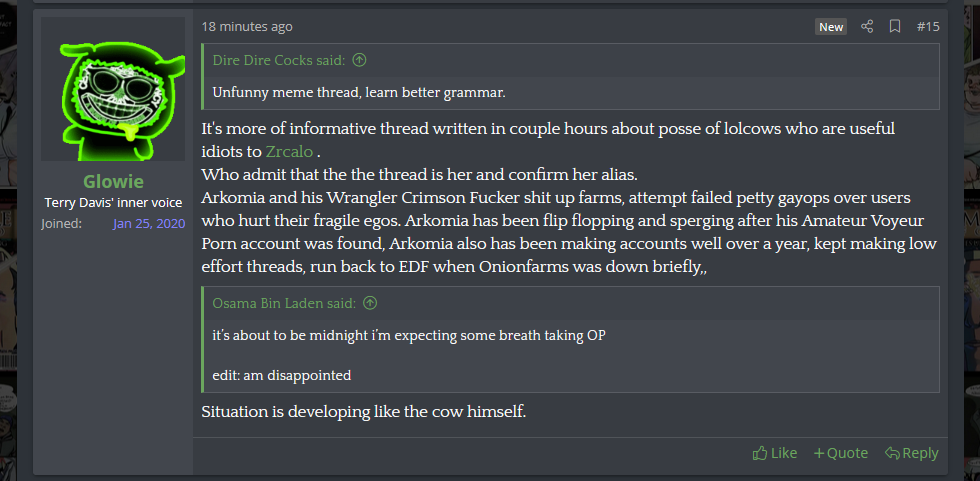Click the arrow icon beside Dire Dire Cocks quote
The image size is (980, 481).
[x=359, y=60]
